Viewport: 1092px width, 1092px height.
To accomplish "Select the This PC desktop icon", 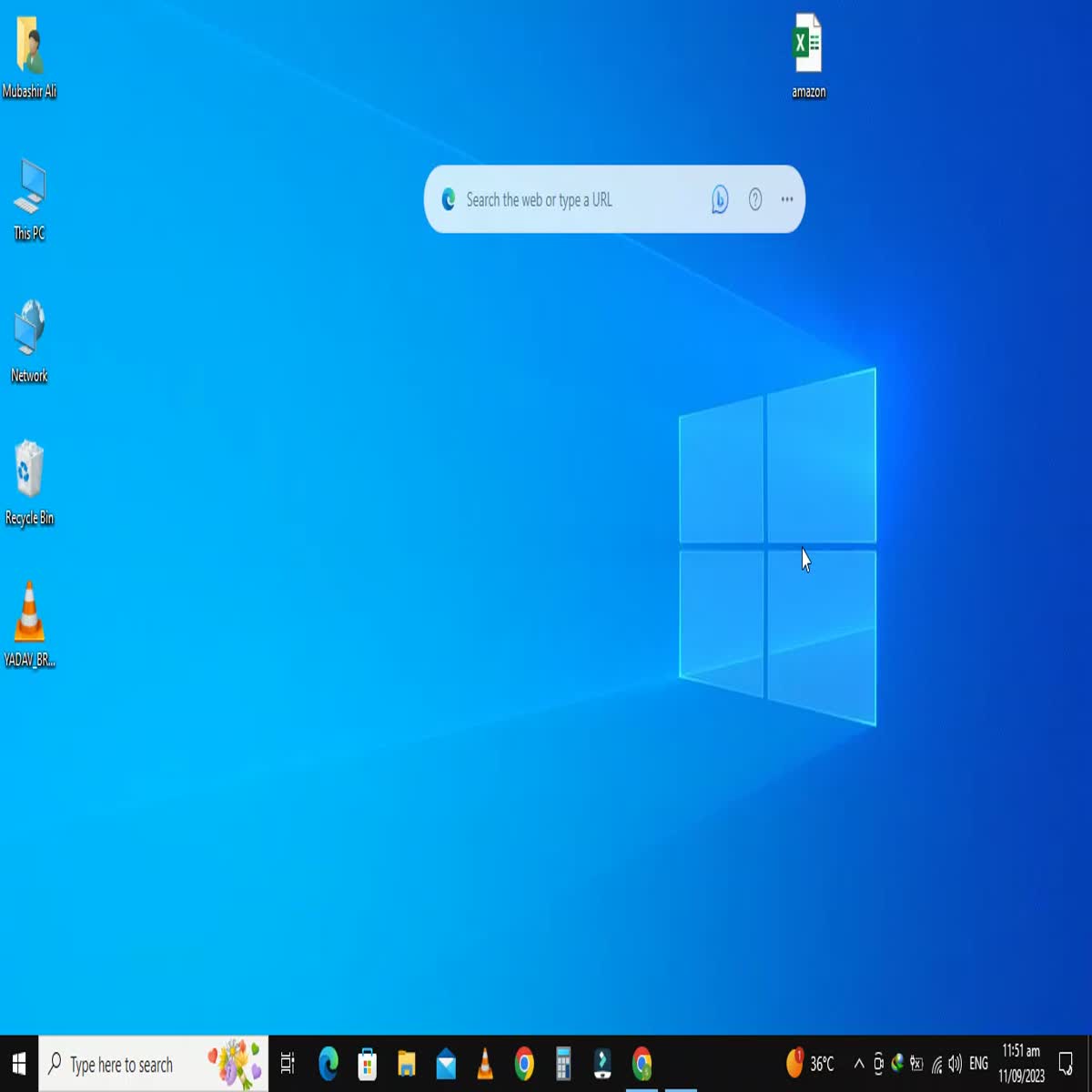I will point(29,188).
